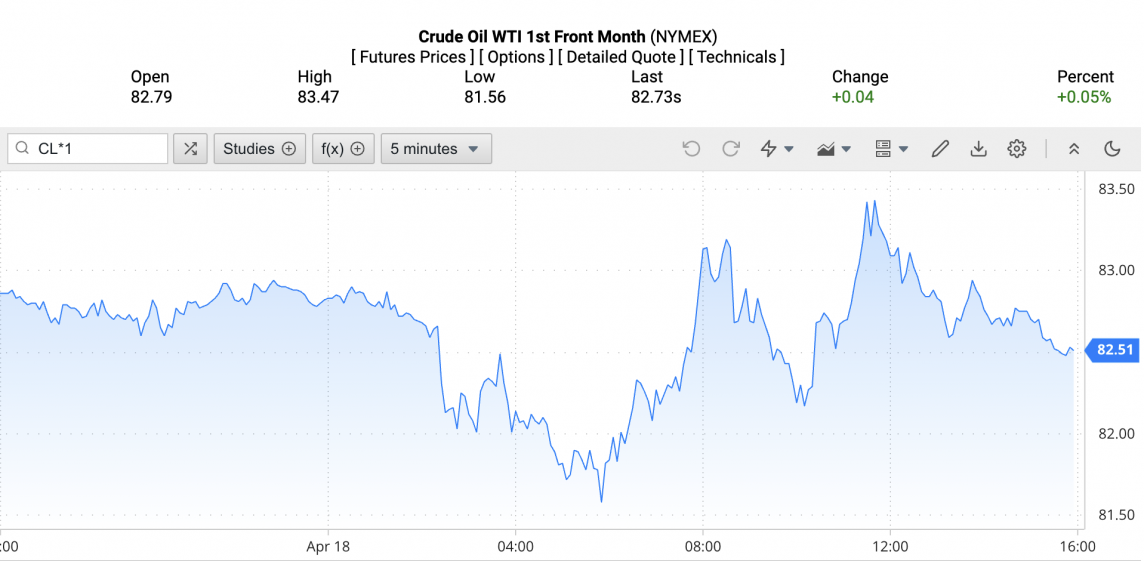The width and height of the screenshot is (1144, 561).
Task: Open the Futures Prices link
Action: (412, 57)
